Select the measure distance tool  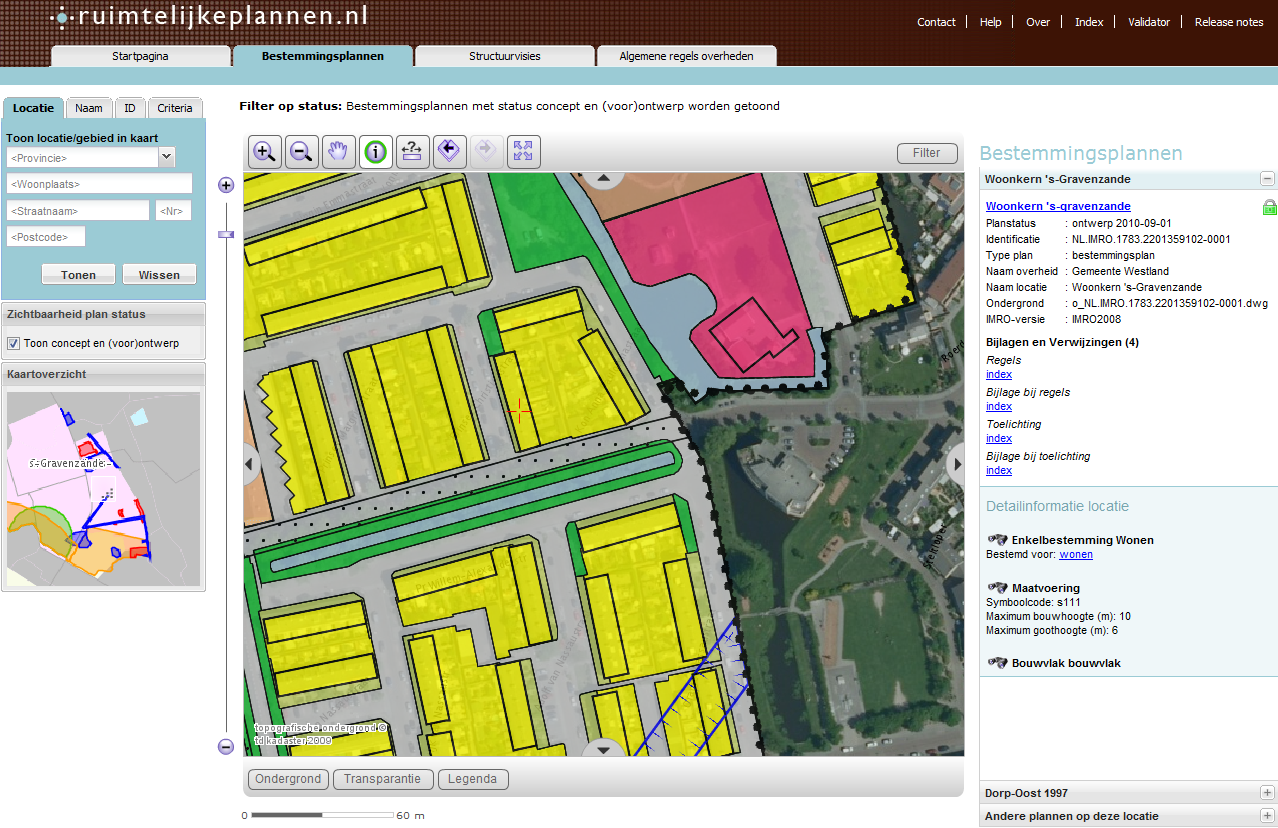(x=413, y=152)
